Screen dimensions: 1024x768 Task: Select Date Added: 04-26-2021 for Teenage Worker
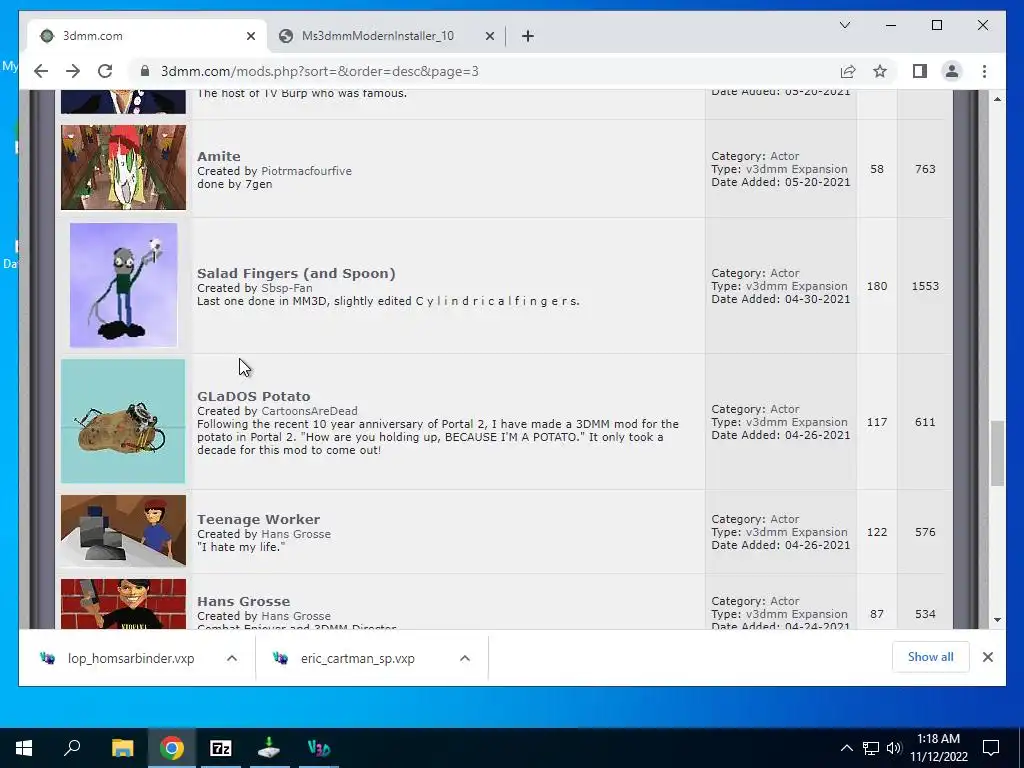click(x=780, y=545)
